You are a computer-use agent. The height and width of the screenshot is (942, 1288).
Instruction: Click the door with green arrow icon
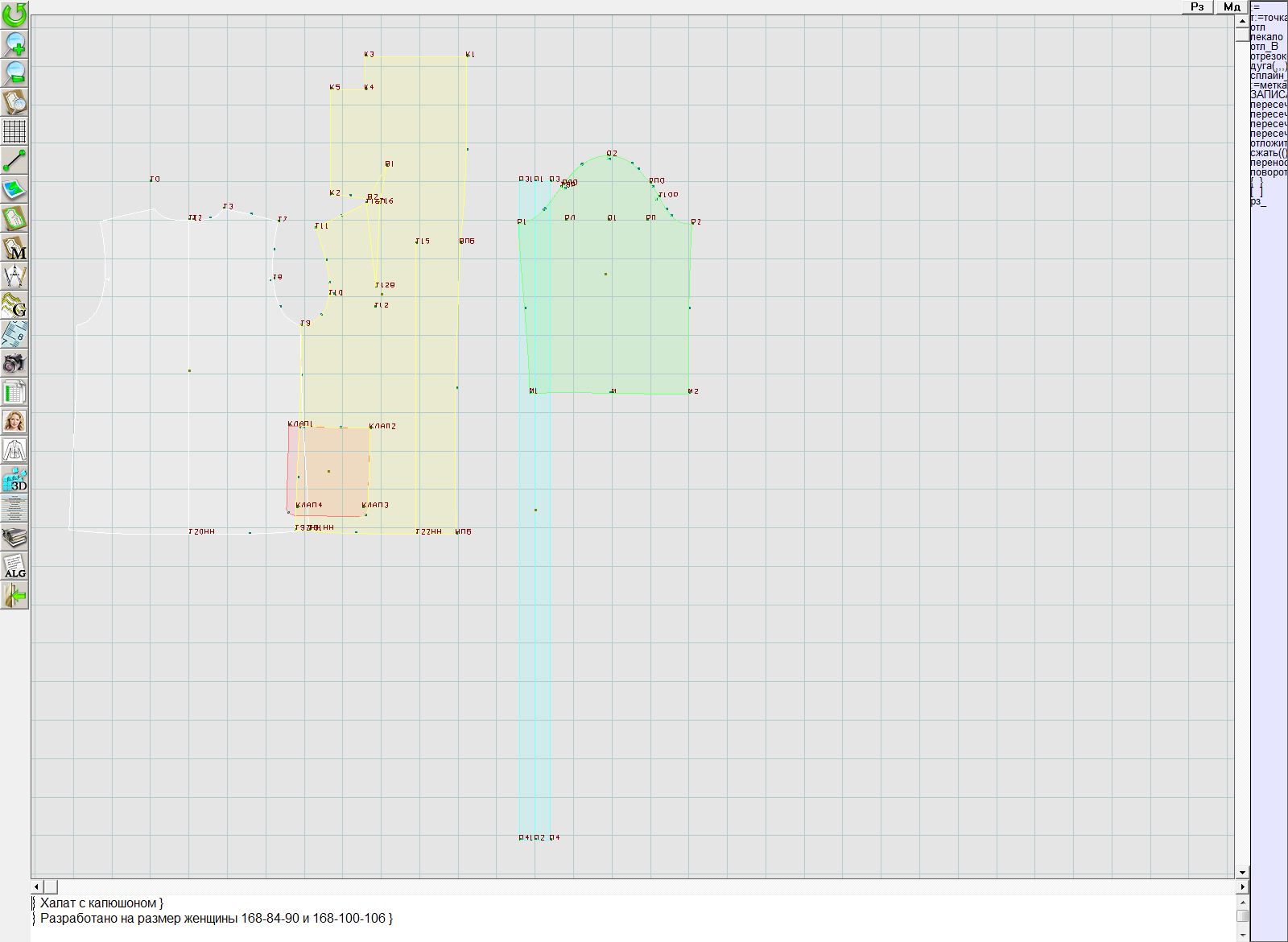coord(14,595)
